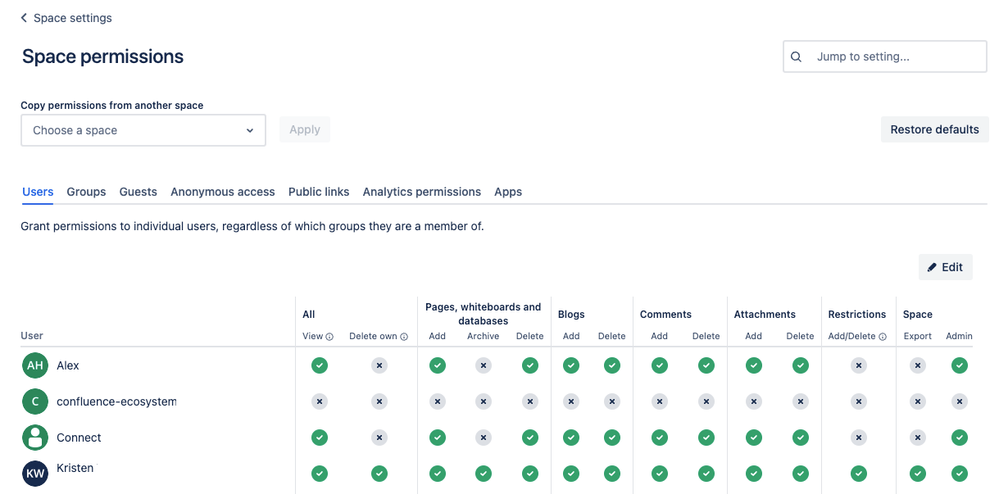Go back via Space settings chevron
Screen dimensions: 999x494
point(24,18)
